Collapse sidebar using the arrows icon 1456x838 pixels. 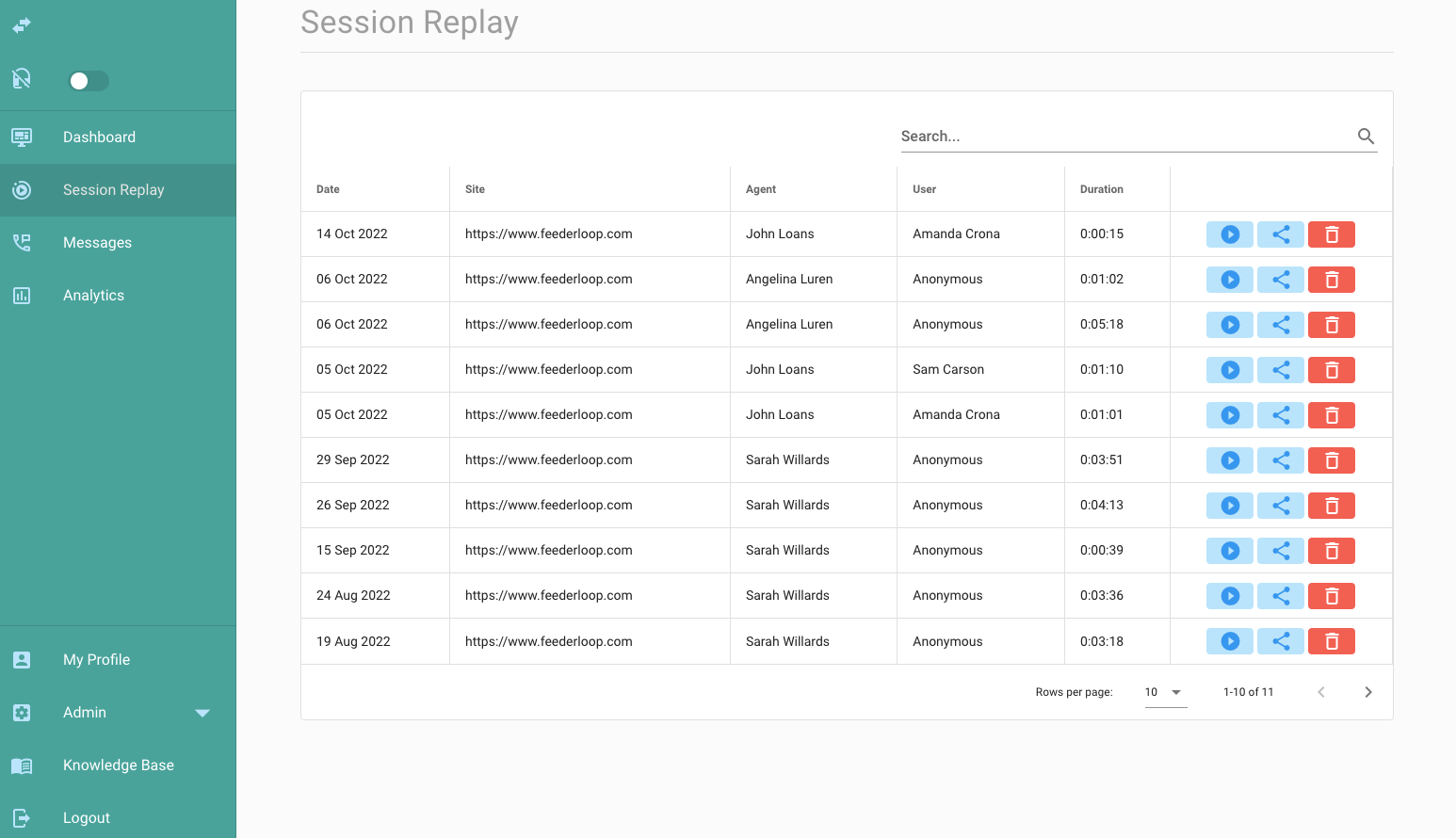pyautogui.click(x=22, y=24)
